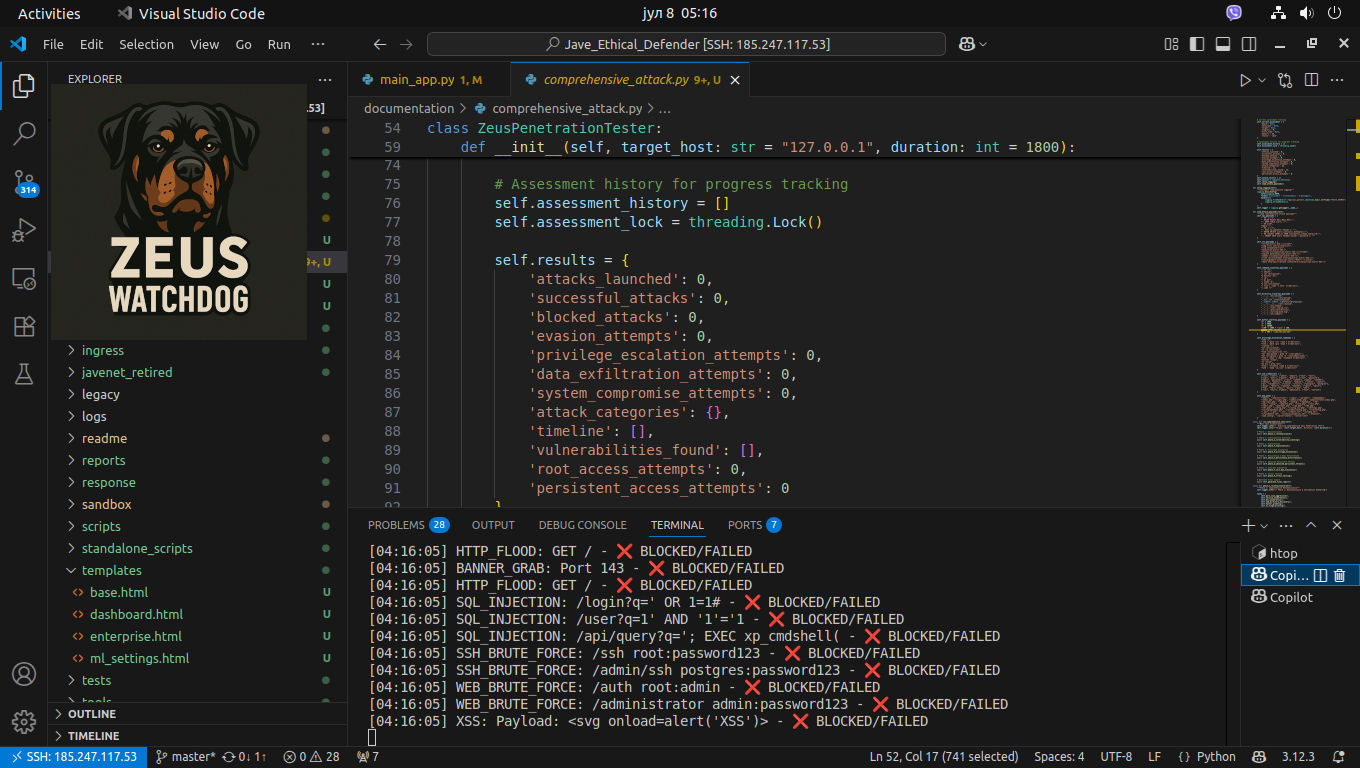
Task: Go back with the left navigation arrow
Action: [379, 44]
